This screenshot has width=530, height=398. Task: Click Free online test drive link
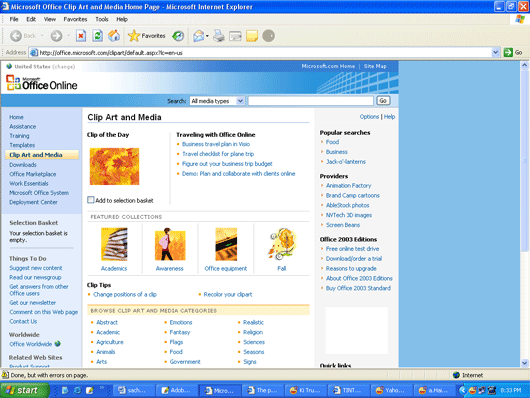[352, 249]
